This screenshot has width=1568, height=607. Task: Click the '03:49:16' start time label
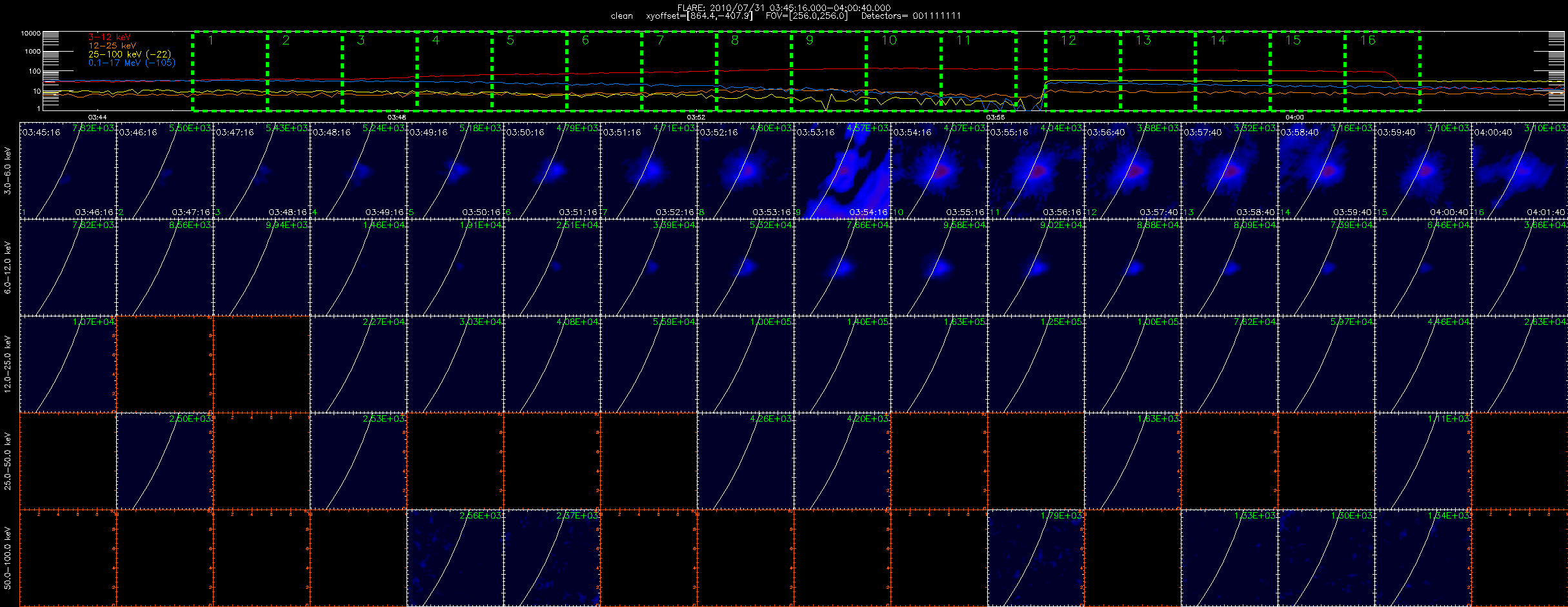[428, 132]
